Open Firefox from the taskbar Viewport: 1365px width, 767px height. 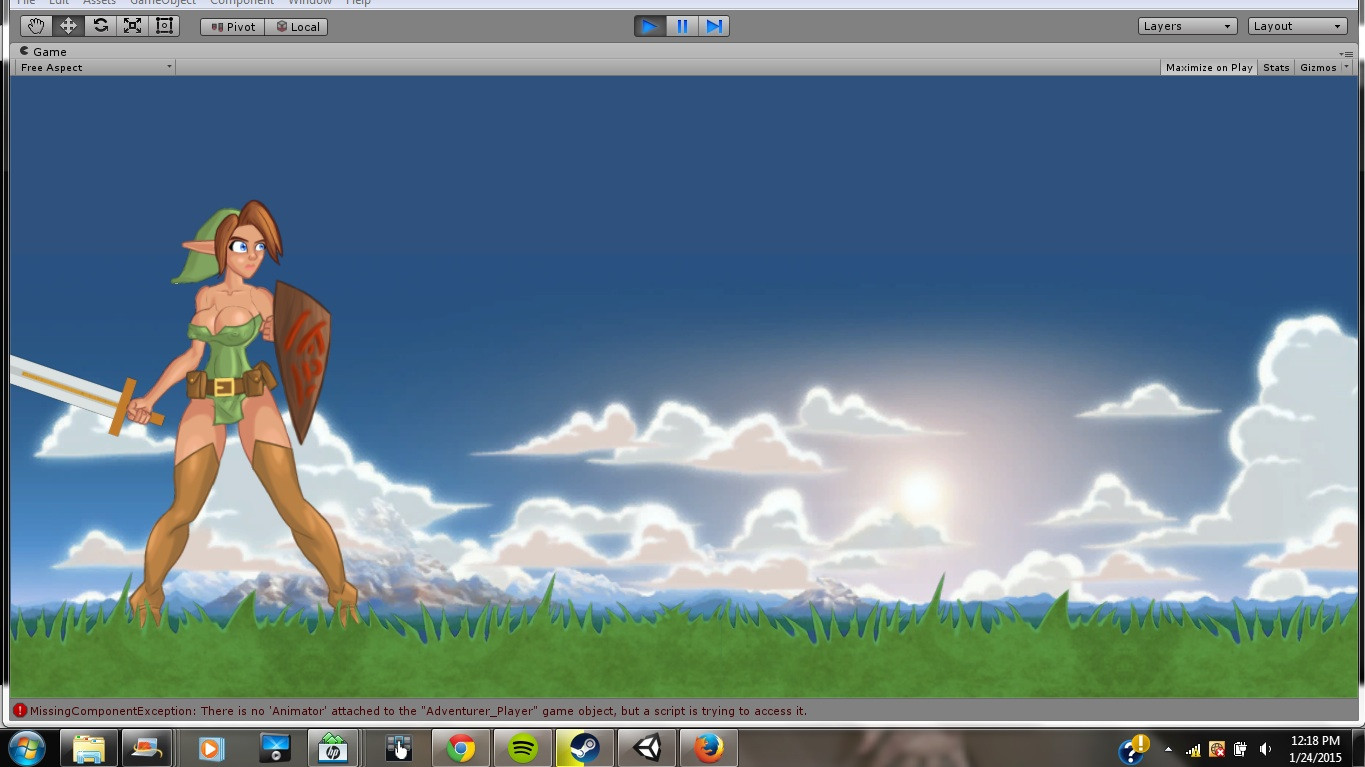709,748
